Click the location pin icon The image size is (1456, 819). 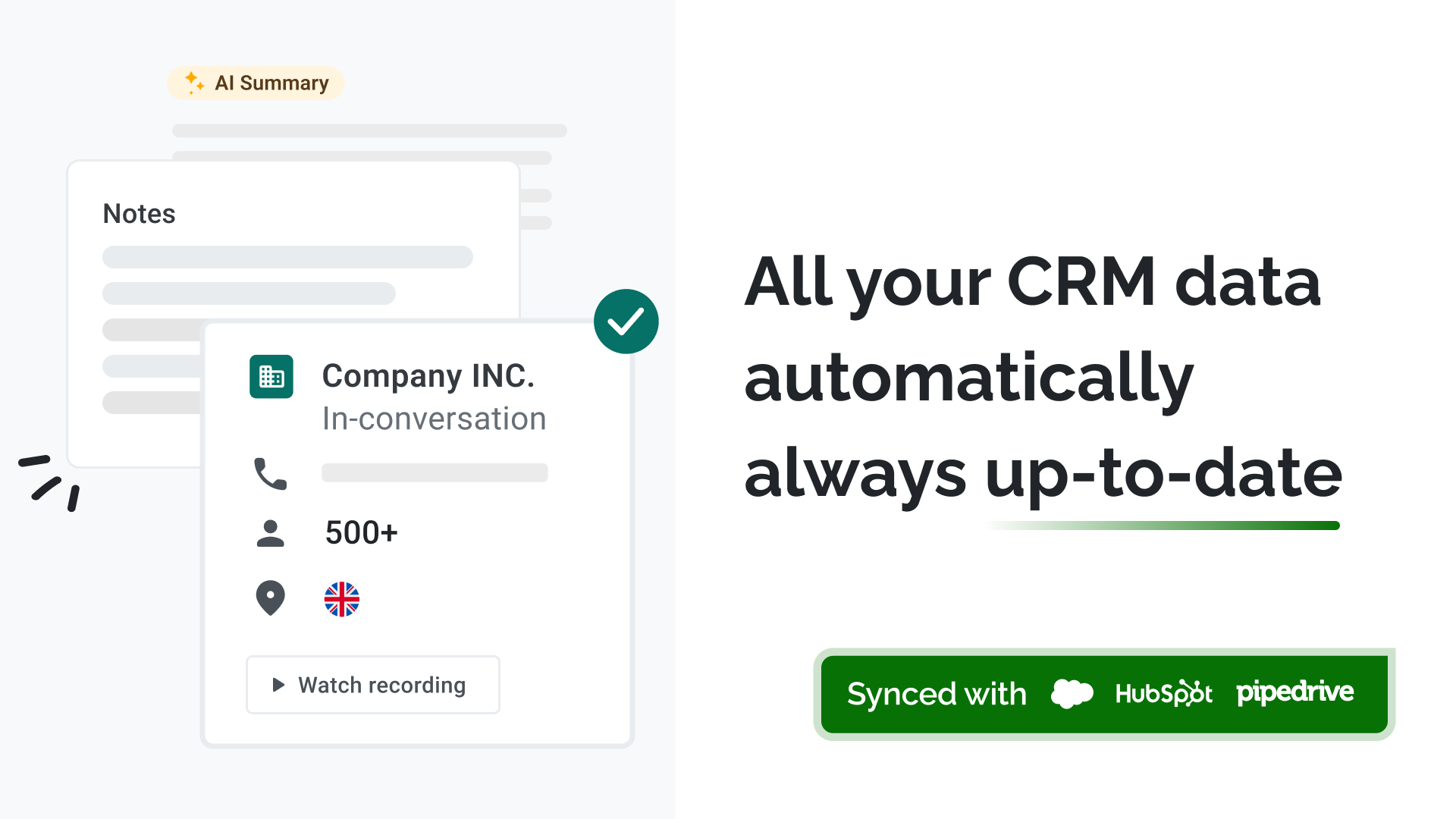(270, 598)
